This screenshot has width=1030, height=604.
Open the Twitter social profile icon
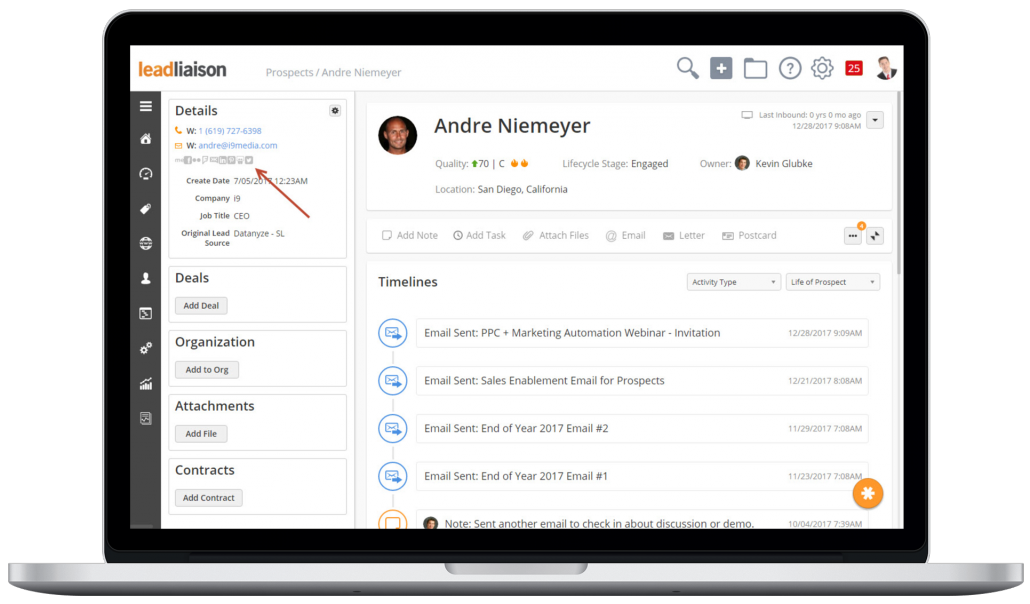249,160
